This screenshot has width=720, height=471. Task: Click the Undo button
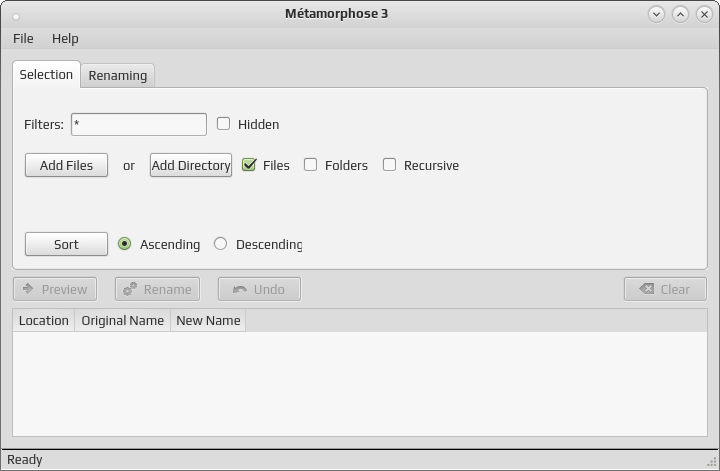click(x=259, y=289)
